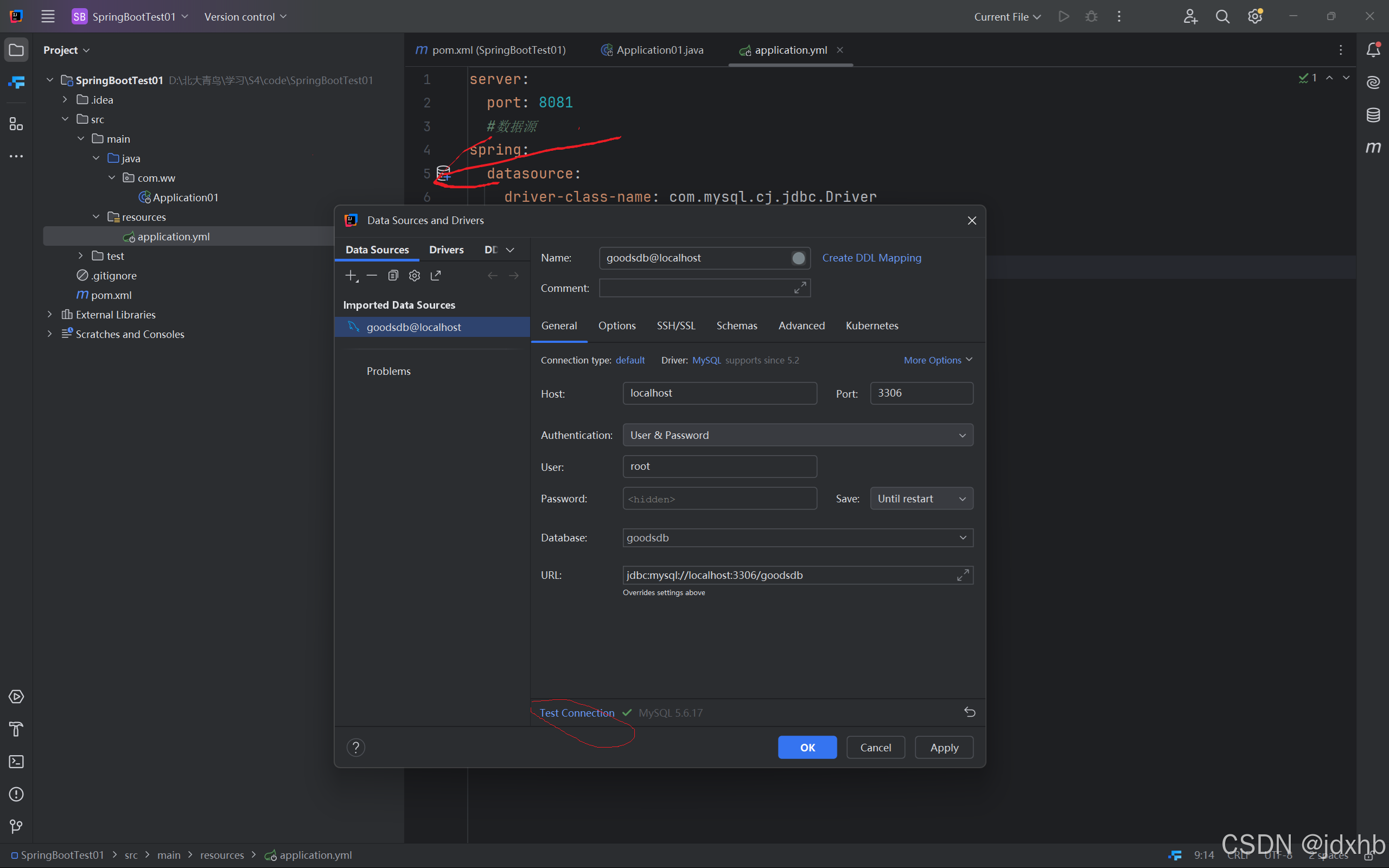Click the data source color circle
The image size is (1389, 868).
(x=798, y=258)
